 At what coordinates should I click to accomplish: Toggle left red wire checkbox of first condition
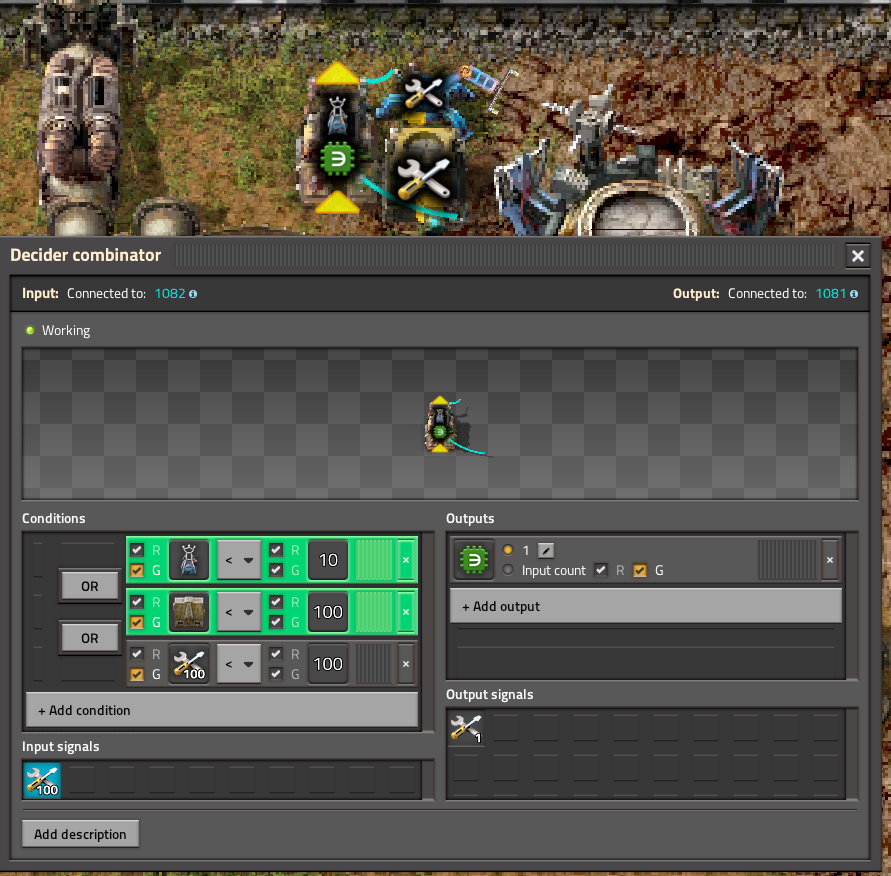click(x=137, y=549)
